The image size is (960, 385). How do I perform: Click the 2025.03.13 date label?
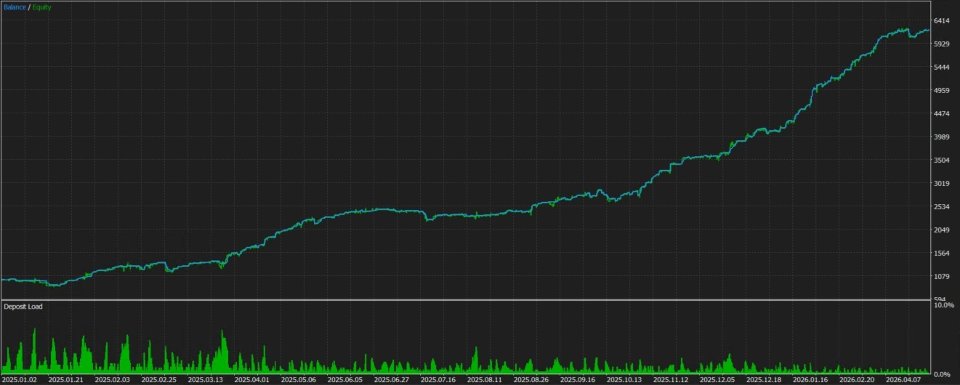tap(206, 380)
